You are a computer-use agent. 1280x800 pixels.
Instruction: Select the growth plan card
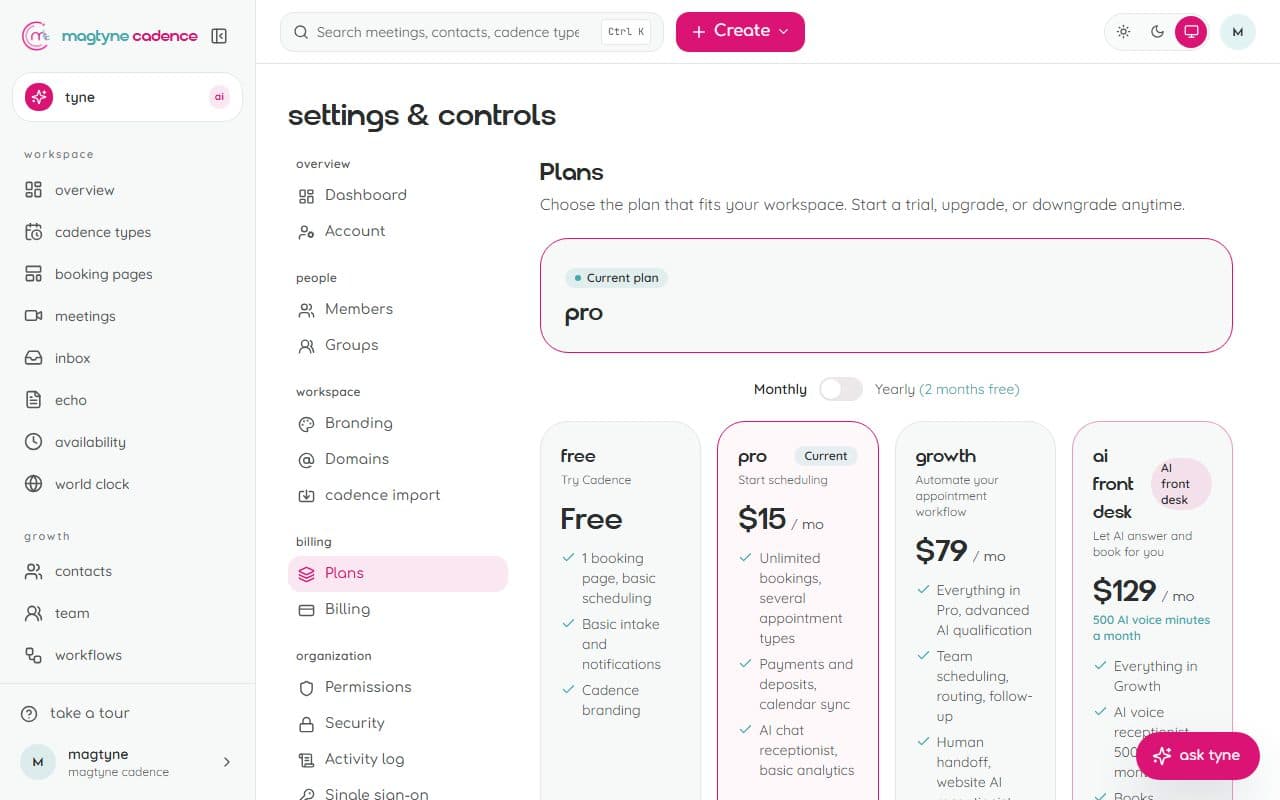coord(975,610)
